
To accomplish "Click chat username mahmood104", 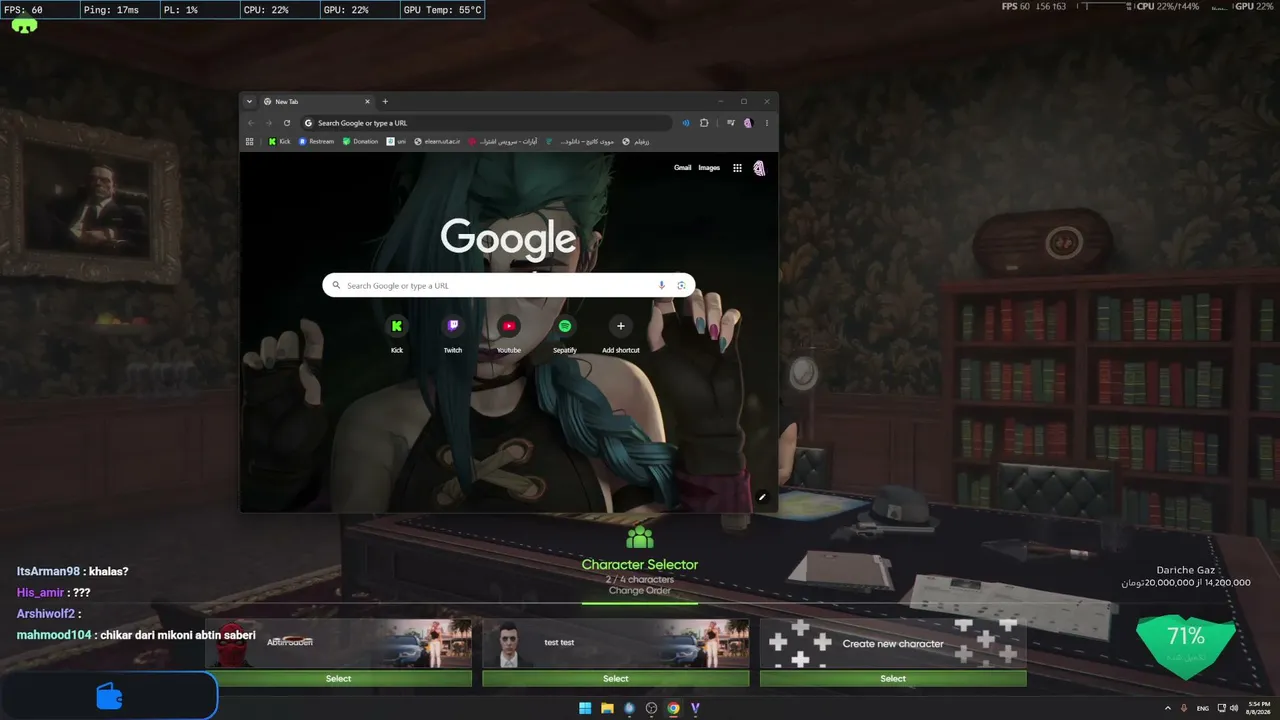I will (54, 635).
